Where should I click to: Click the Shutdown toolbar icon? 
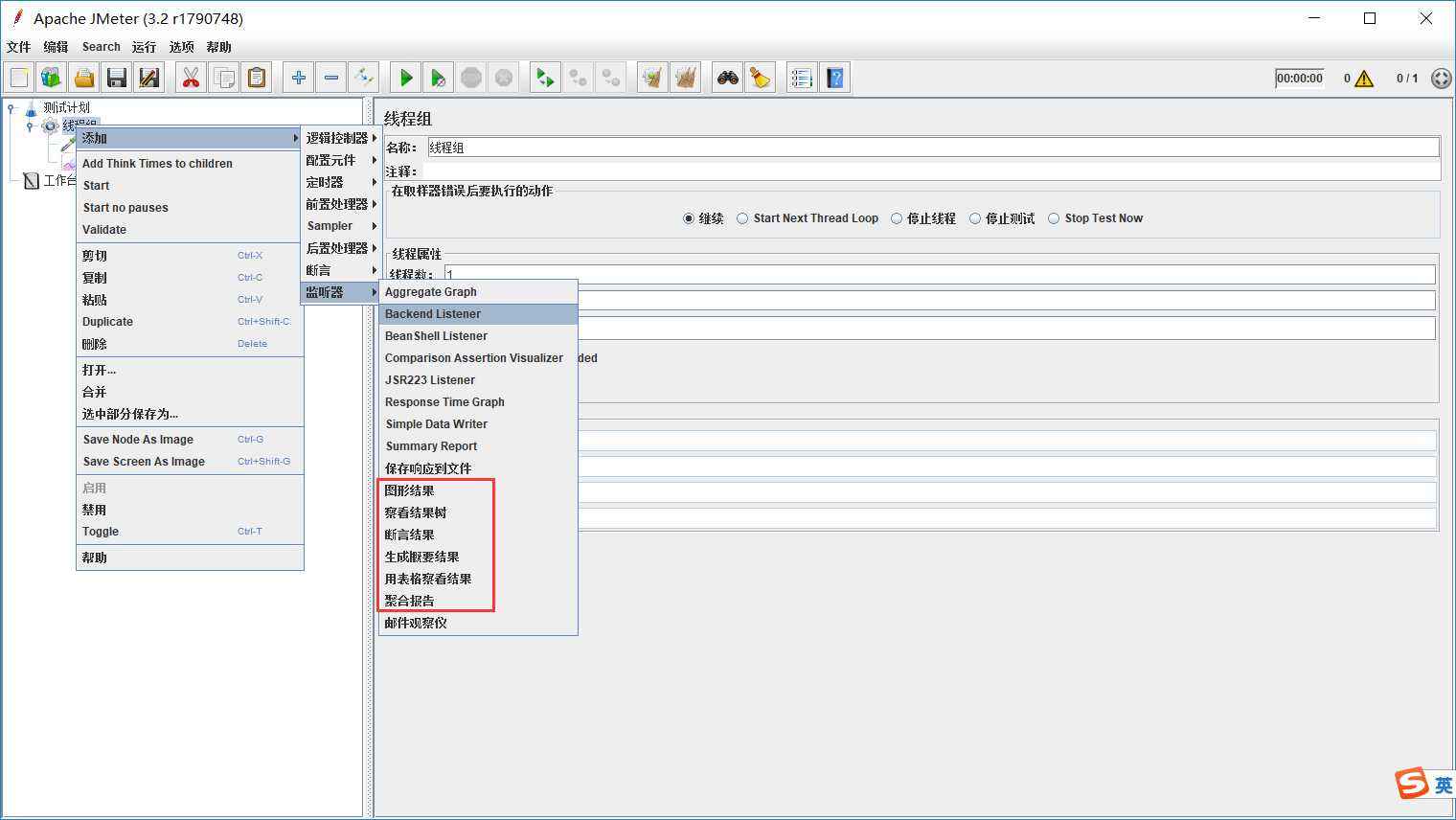pyautogui.click(x=504, y=78)
